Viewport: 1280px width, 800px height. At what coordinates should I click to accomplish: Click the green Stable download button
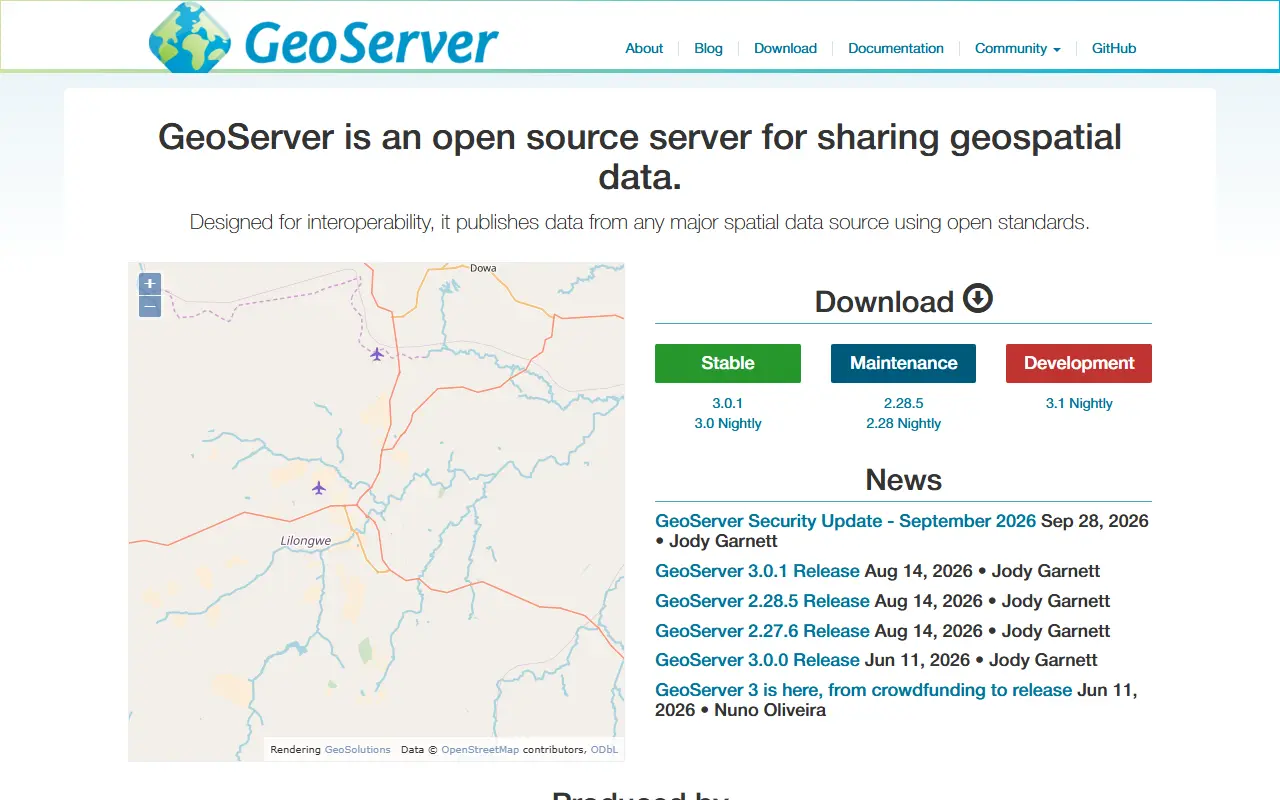tap(728, 363)
